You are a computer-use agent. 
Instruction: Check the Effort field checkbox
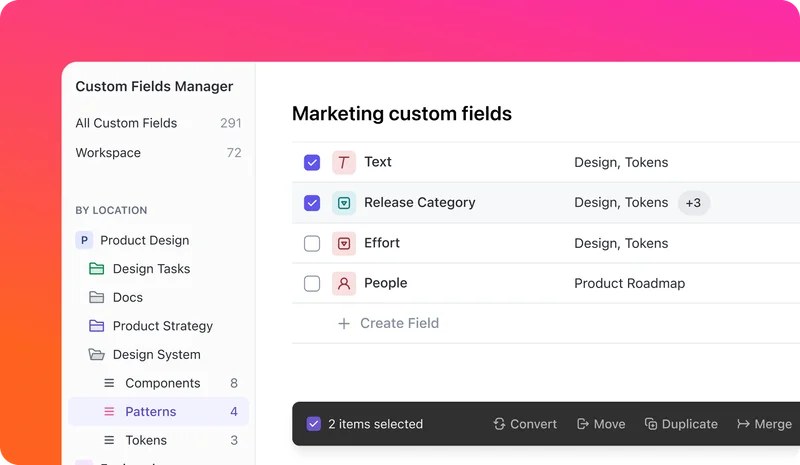tap(312, 243)
